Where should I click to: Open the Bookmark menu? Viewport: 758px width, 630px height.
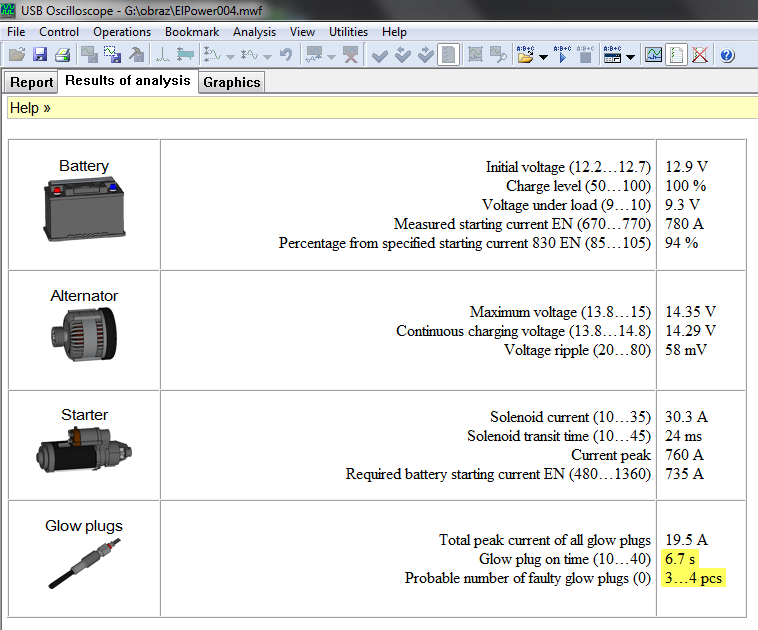coord(192,32)
